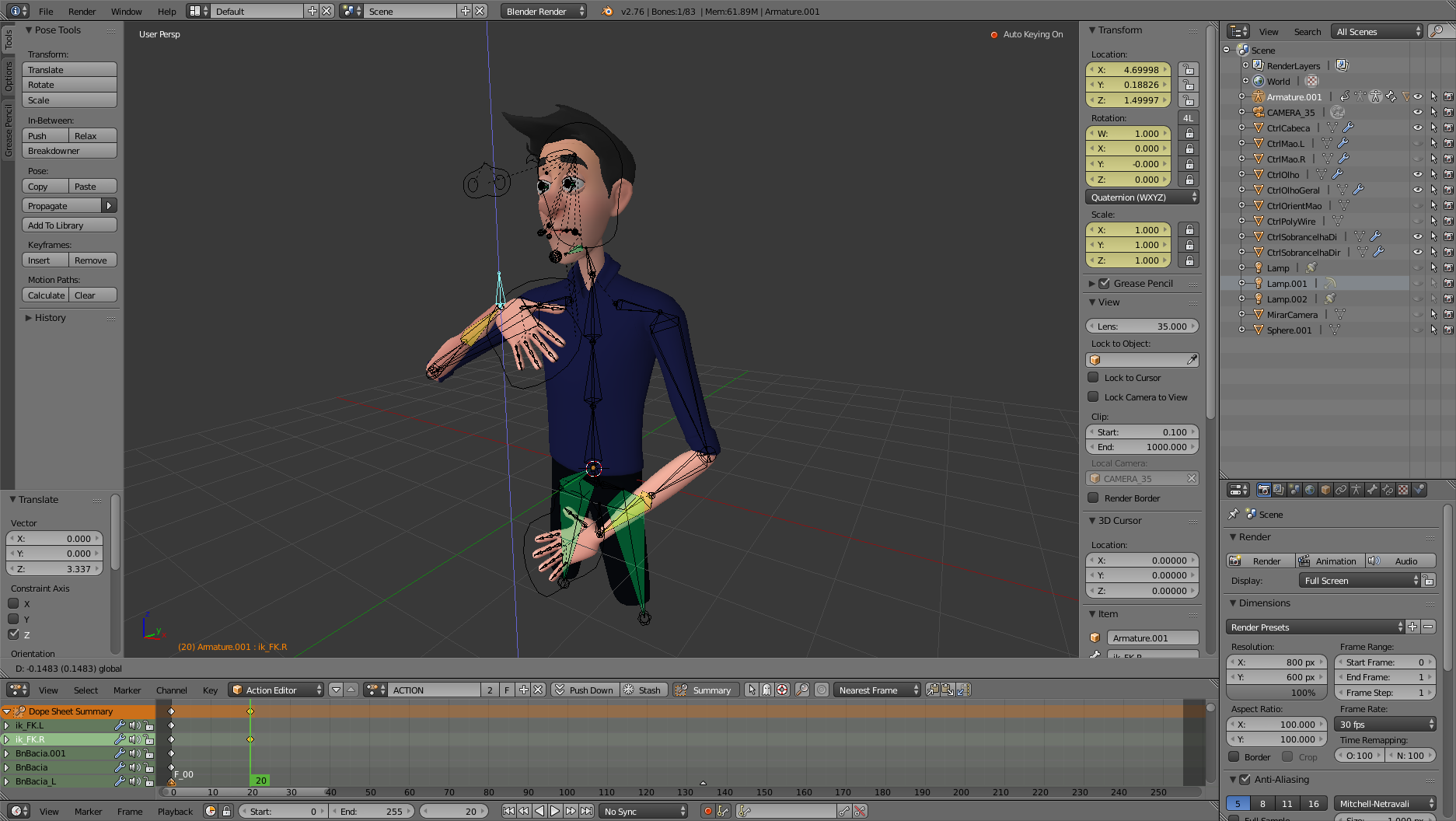Click the lock icon for BnBacia channel
1456x821 pixels.
(x=148, y=767)
